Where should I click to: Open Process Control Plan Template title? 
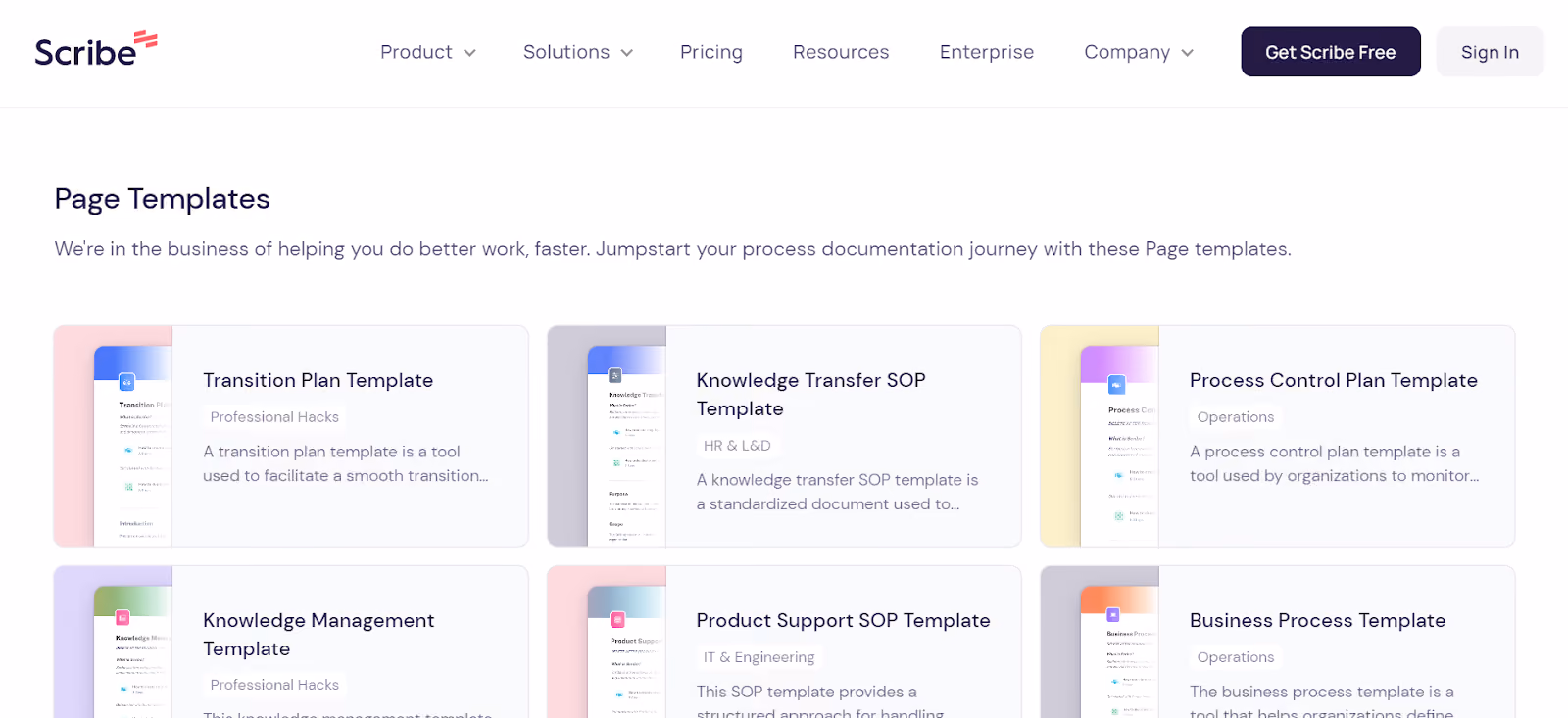click(1334, 380)
